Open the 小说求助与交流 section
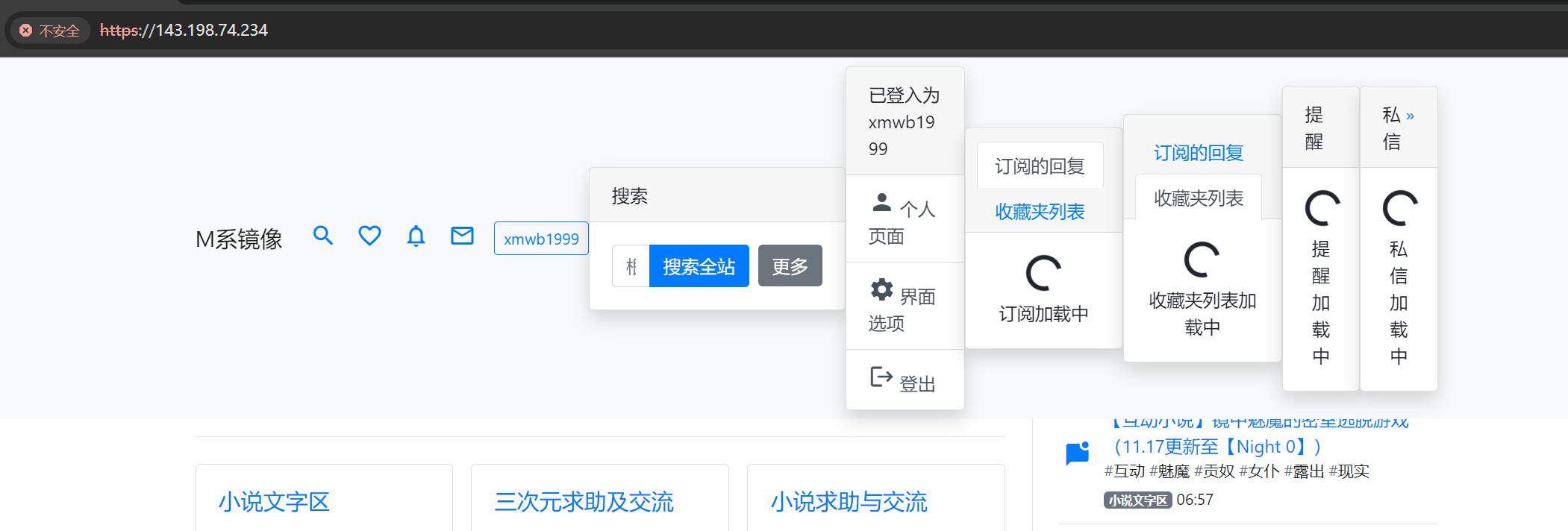The image size is (1568, 531). [x=849, y=502]
